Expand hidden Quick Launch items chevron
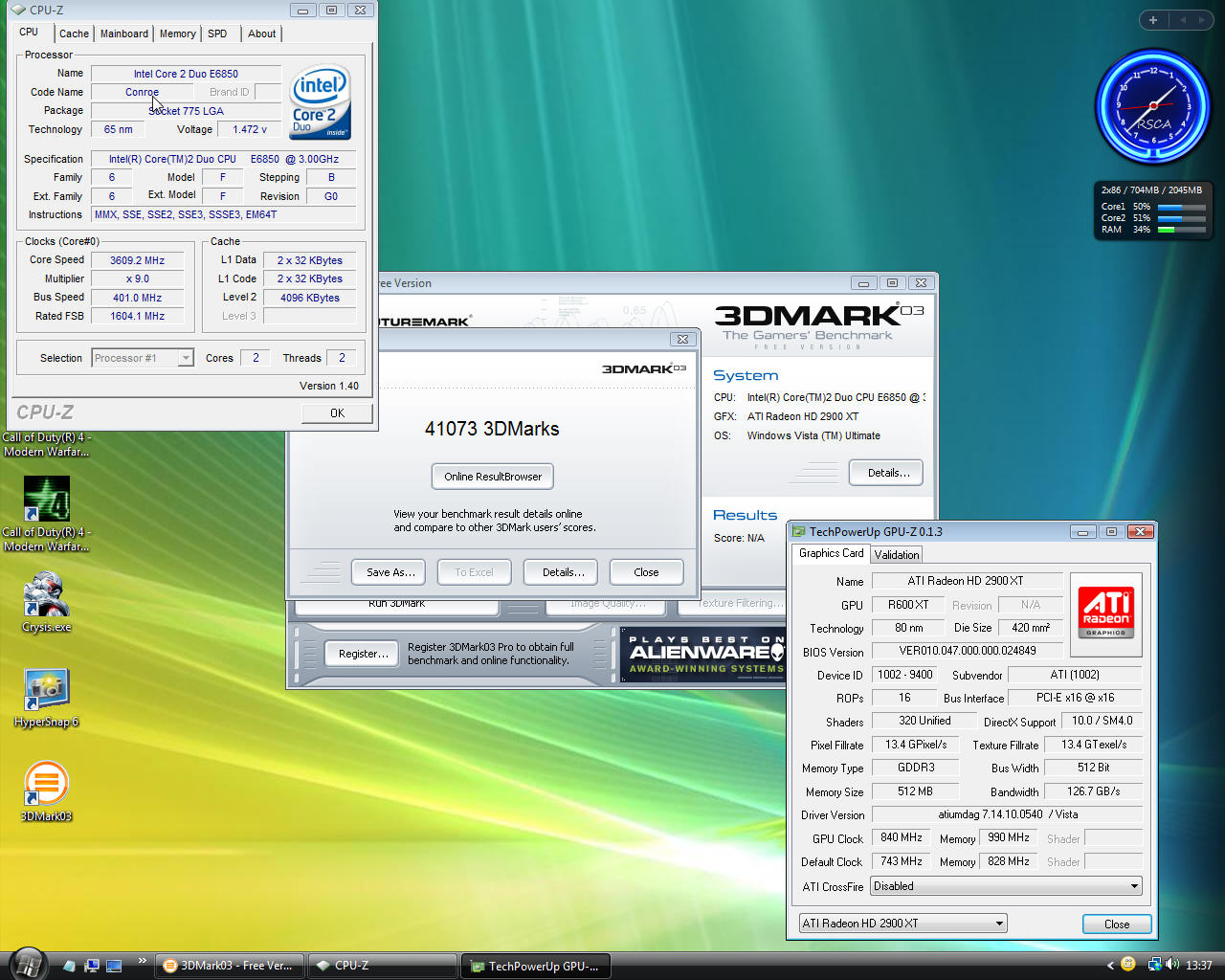The width and height of the screenshot is (1225, 980). (143, 961)
